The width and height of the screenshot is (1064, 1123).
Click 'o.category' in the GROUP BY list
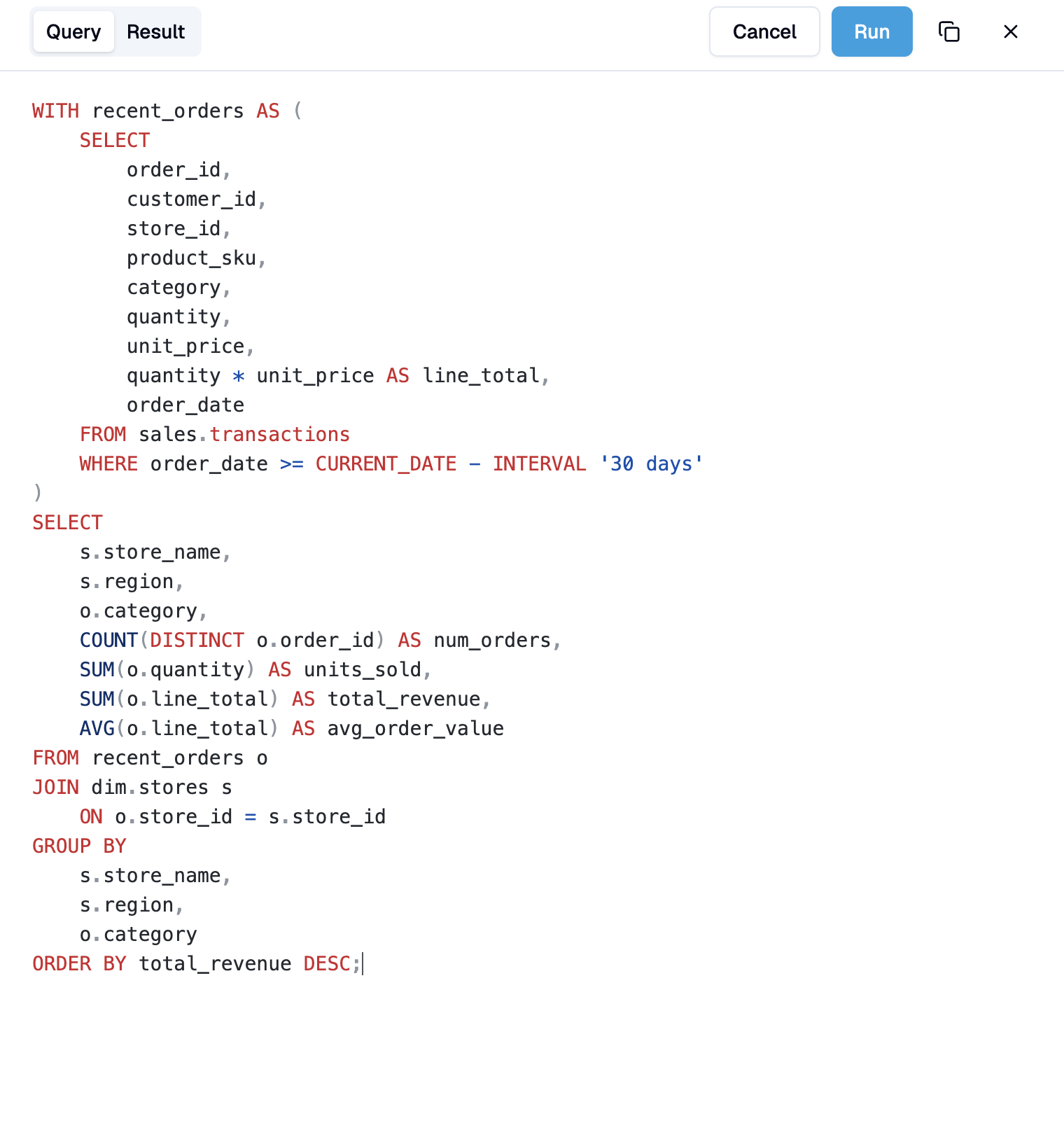point(138,935)
